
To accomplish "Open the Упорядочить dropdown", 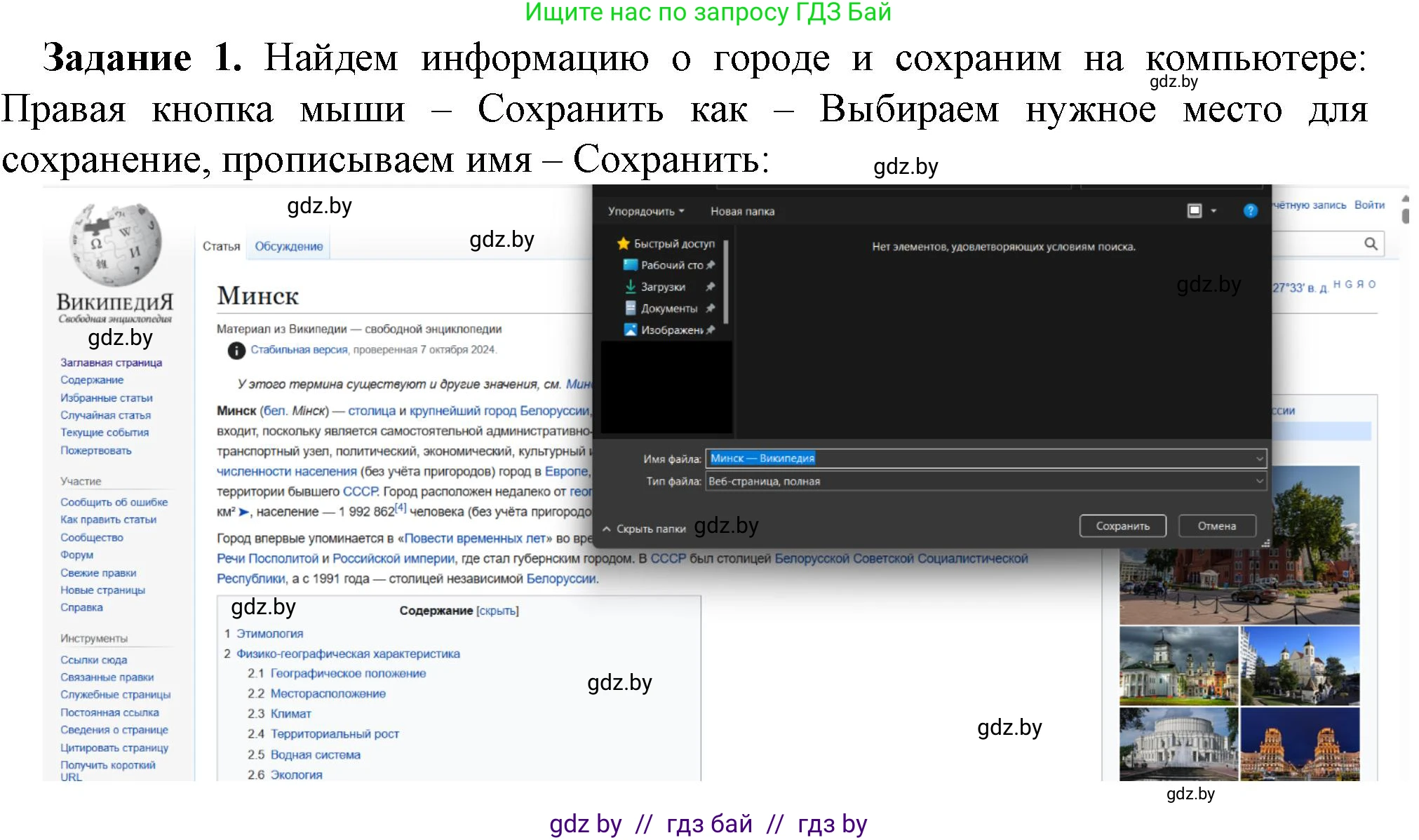I will click(643, 210).
